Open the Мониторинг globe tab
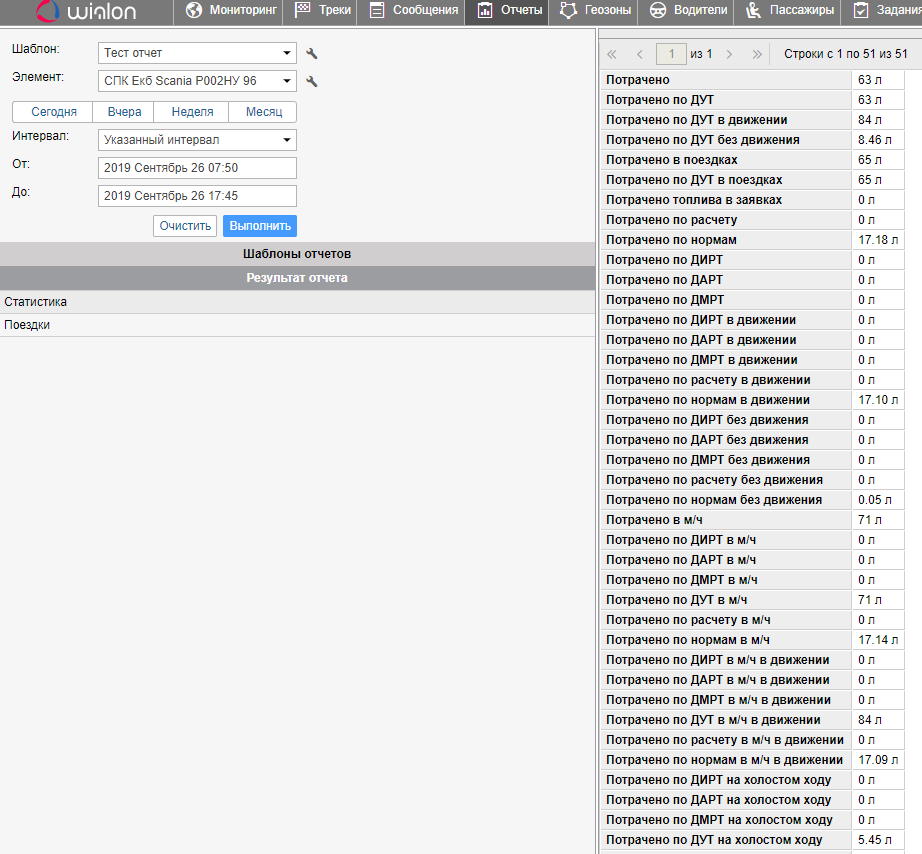Screen dimensions: 922x854 (x=229, y=11)
